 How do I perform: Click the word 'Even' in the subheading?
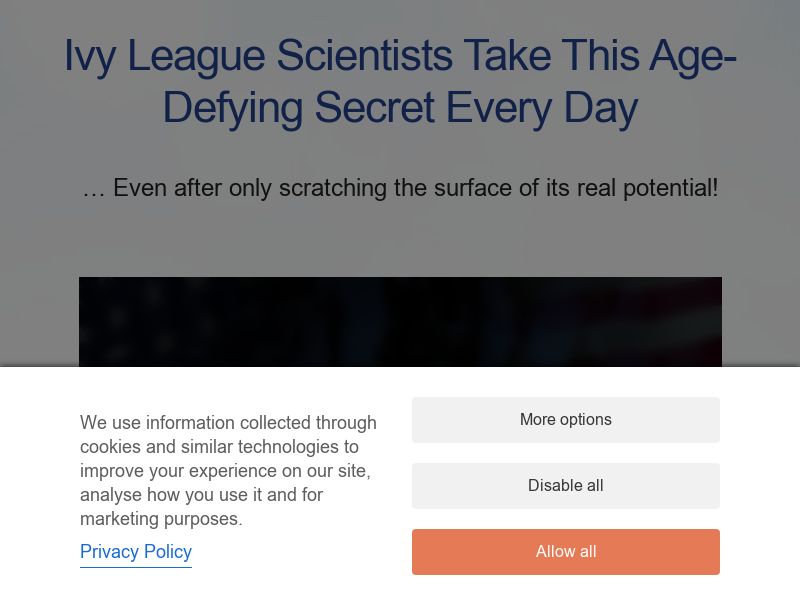pos(139,188)
